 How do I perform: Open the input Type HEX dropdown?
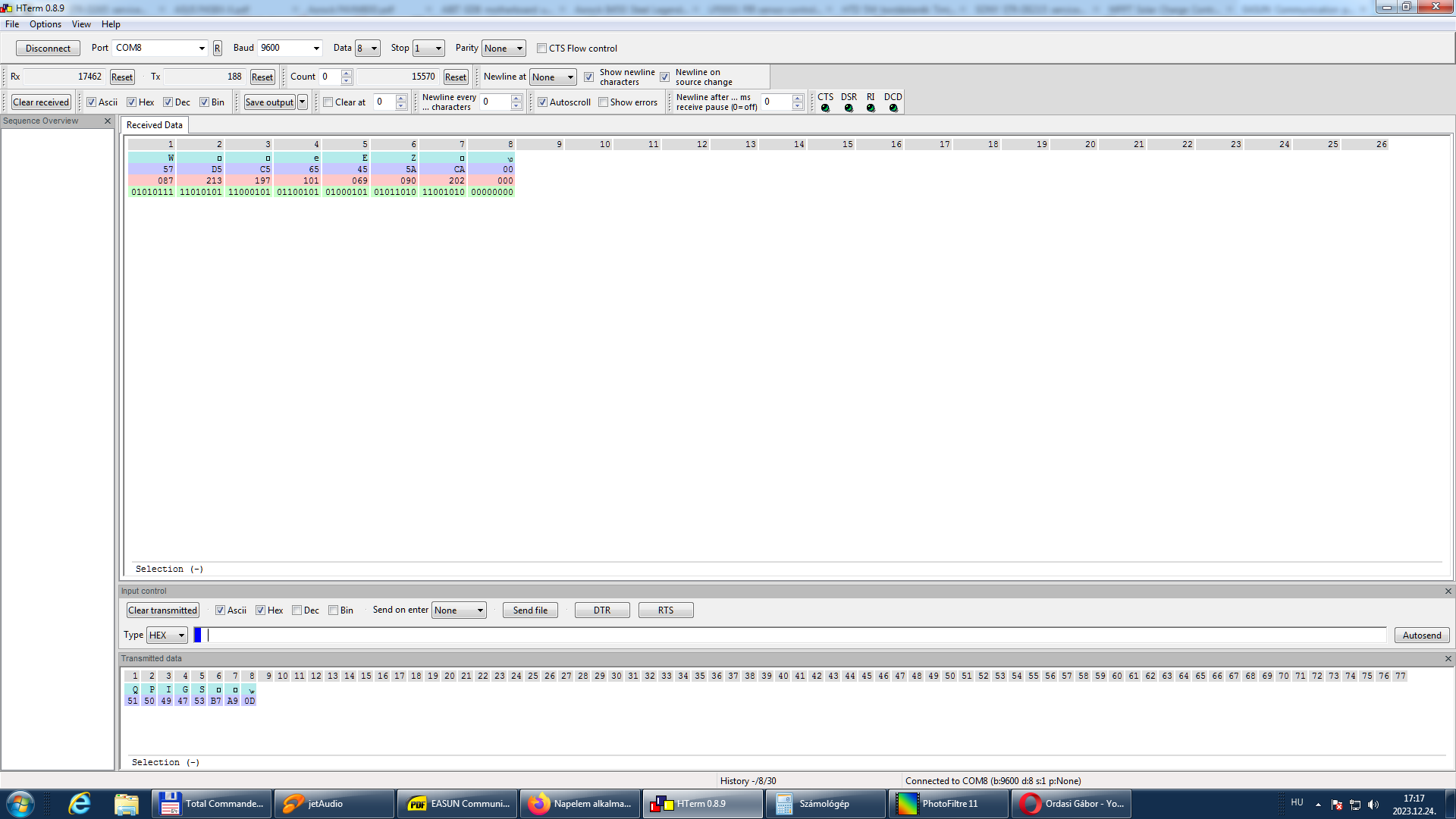pos(181,635)
